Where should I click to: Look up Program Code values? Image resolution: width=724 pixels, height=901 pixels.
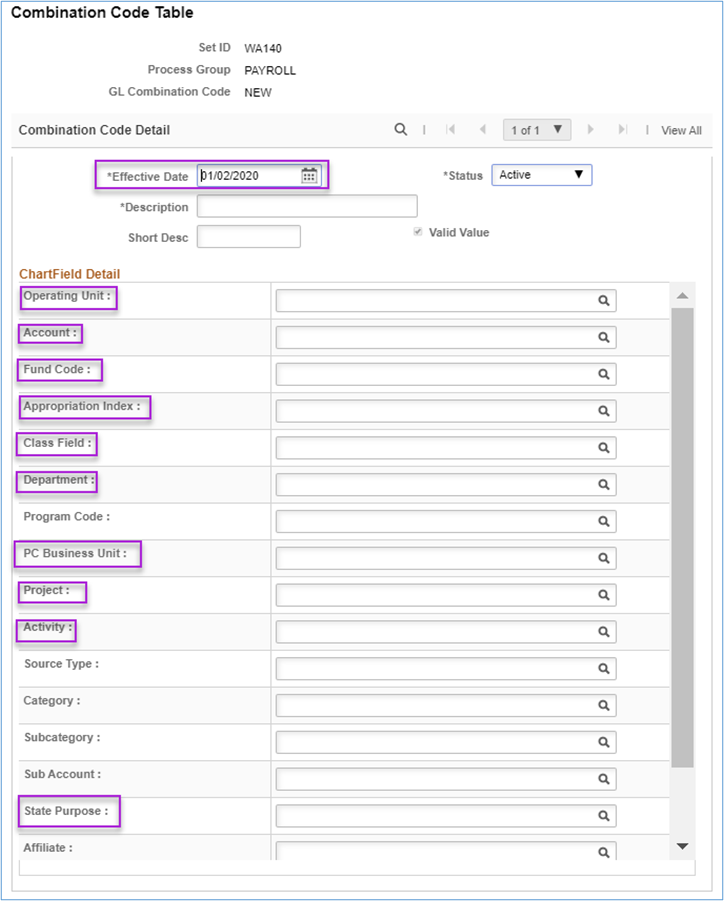coord(603,521)
